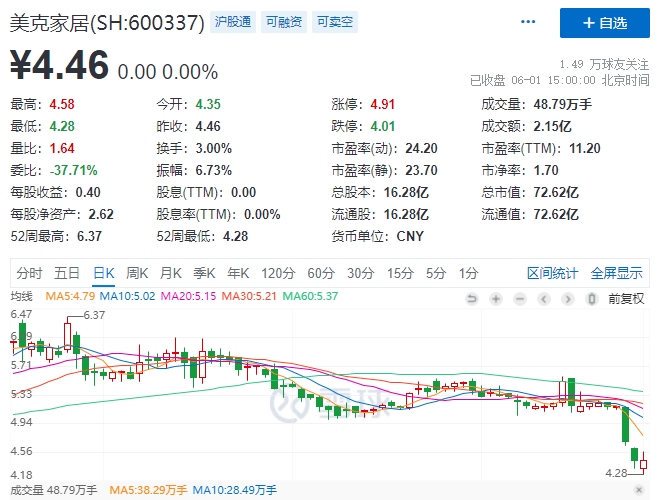
Task: Click the 6.37 high marker on chart
Action: pyautogui.click(x=94, y=315)
